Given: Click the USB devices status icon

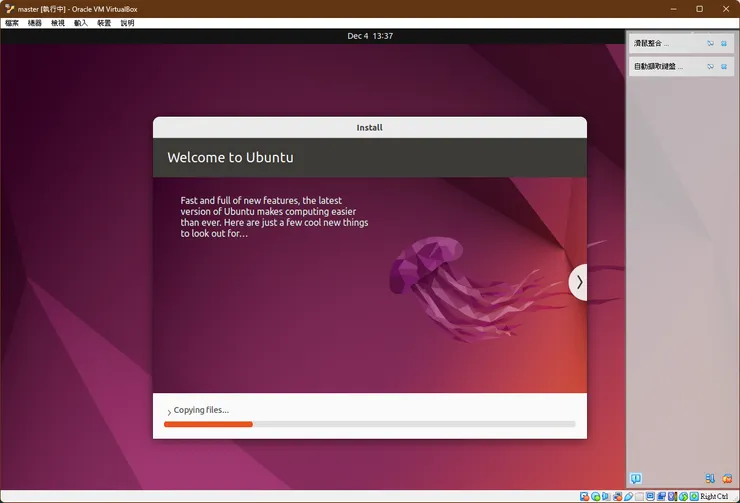Looking at the screenshot, I should coord(629,496).
